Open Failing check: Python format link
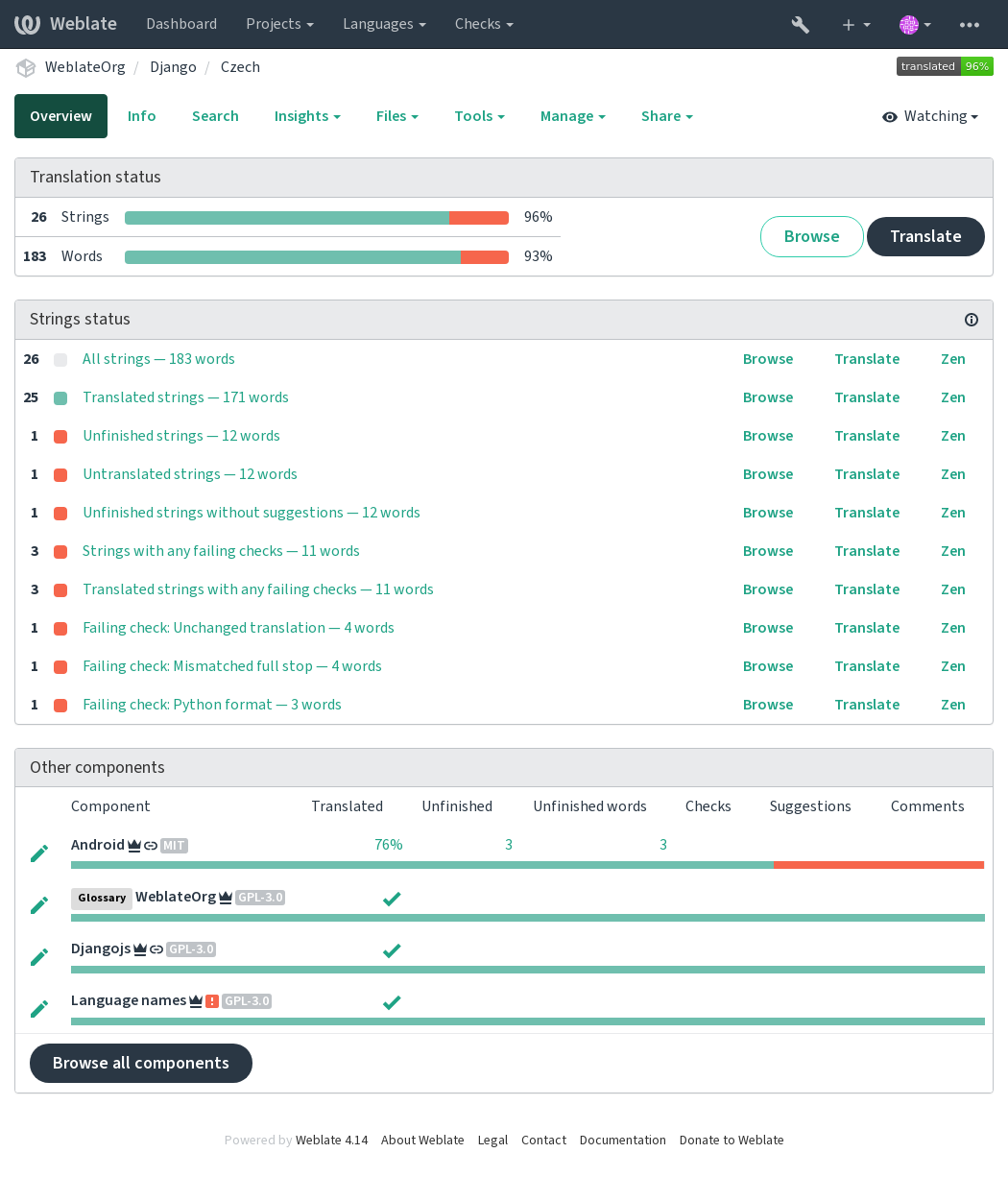The width and height of the screenshot is (1008, 1177). tap(212, 705)
